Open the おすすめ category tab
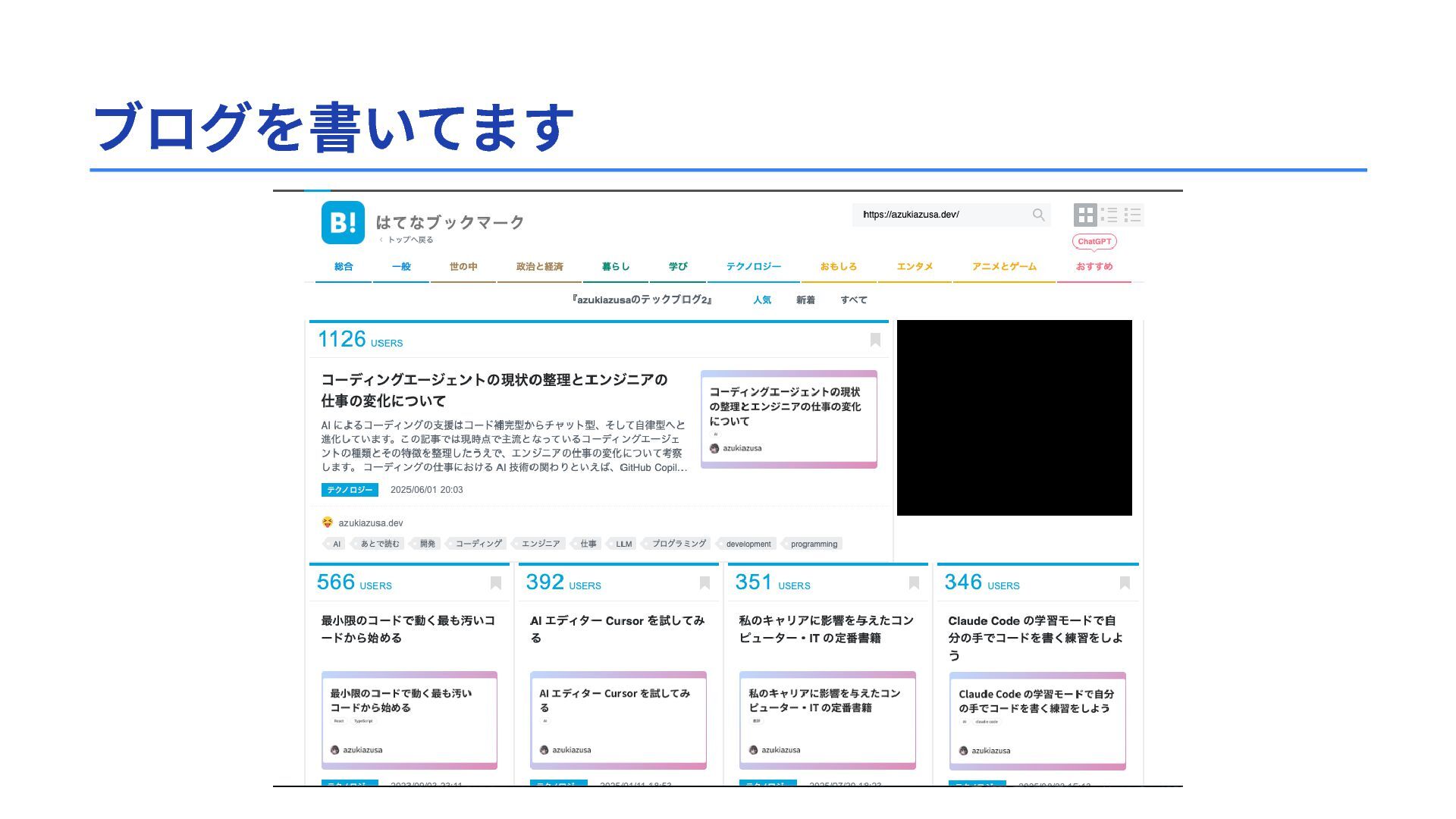 (1094, 266)
